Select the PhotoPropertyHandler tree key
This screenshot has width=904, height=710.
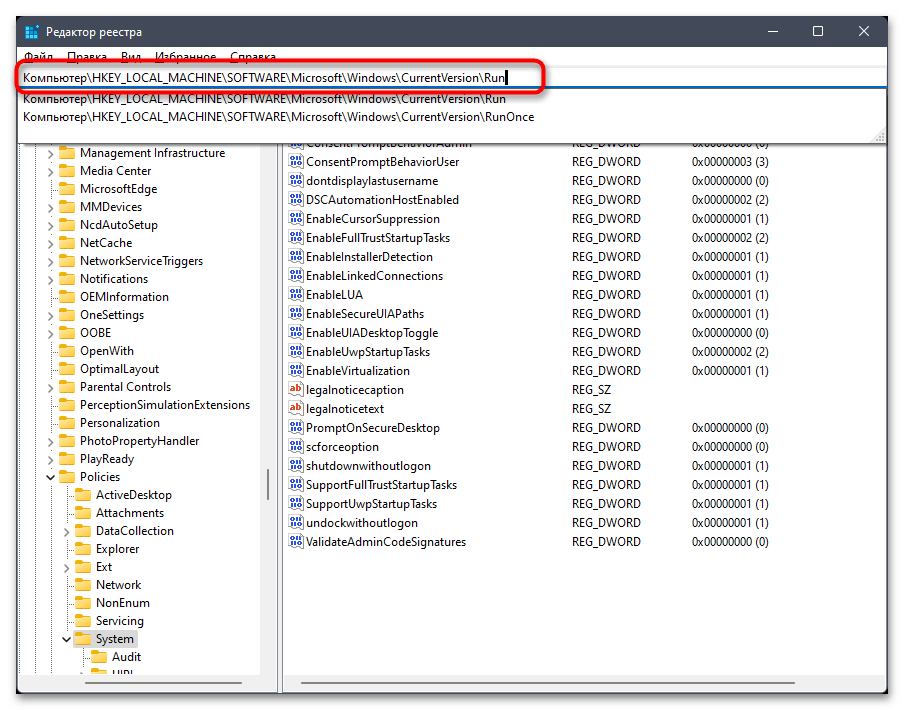pos(140,441)
